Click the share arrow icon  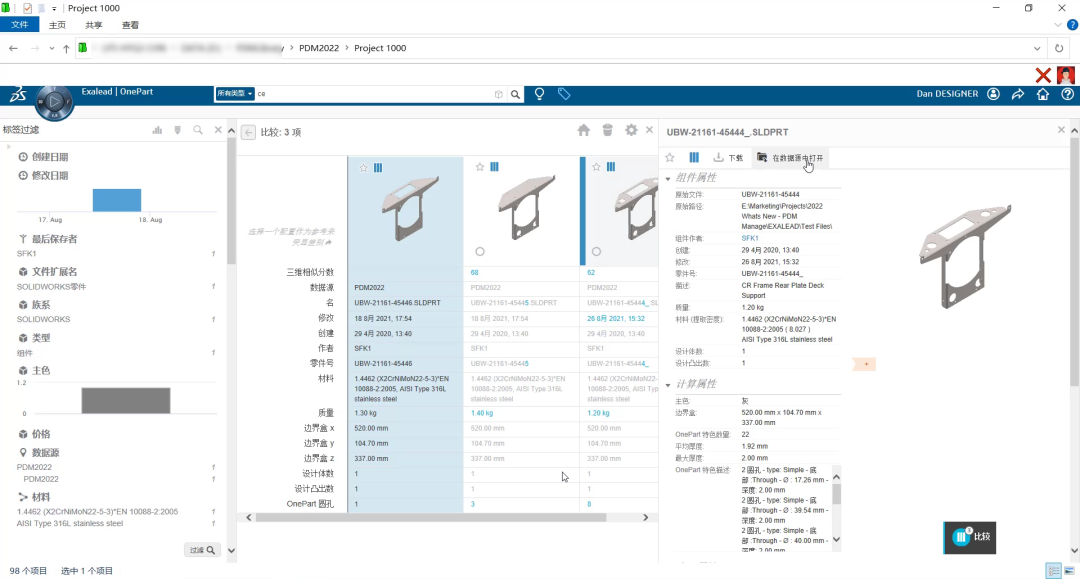pos(1018,94)
